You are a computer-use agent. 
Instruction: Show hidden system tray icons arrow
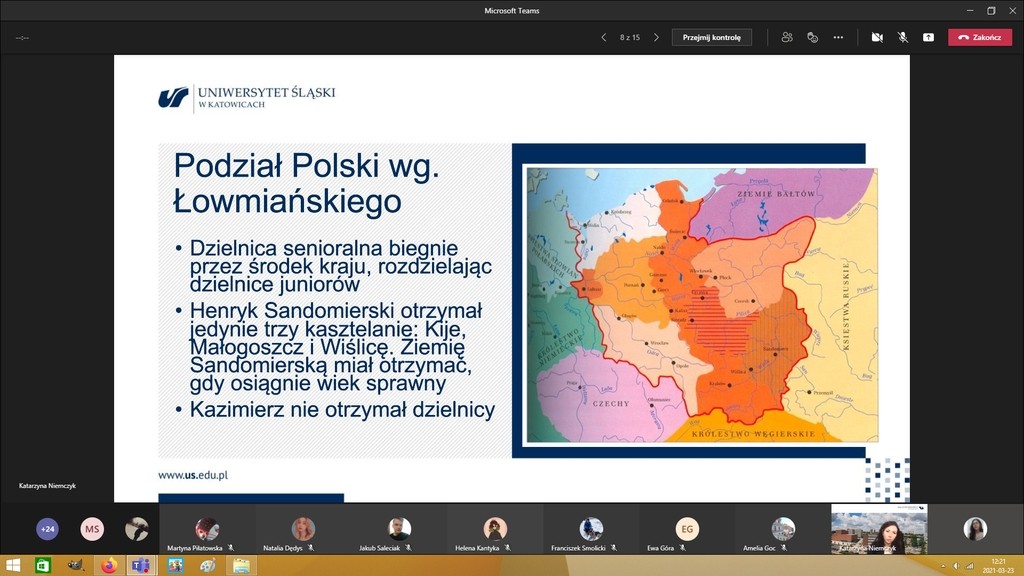942,566
